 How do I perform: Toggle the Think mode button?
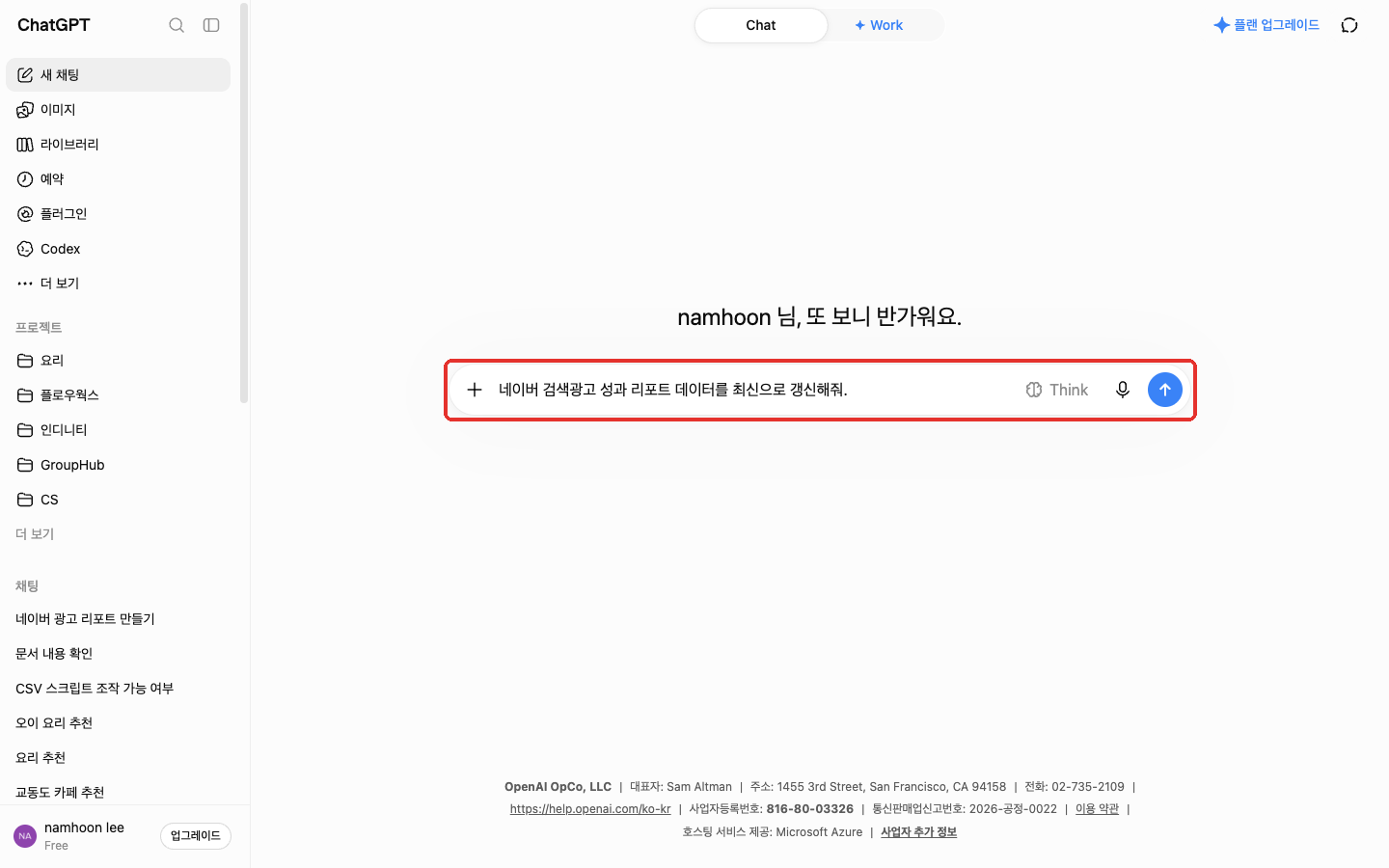click(1057, 390)
